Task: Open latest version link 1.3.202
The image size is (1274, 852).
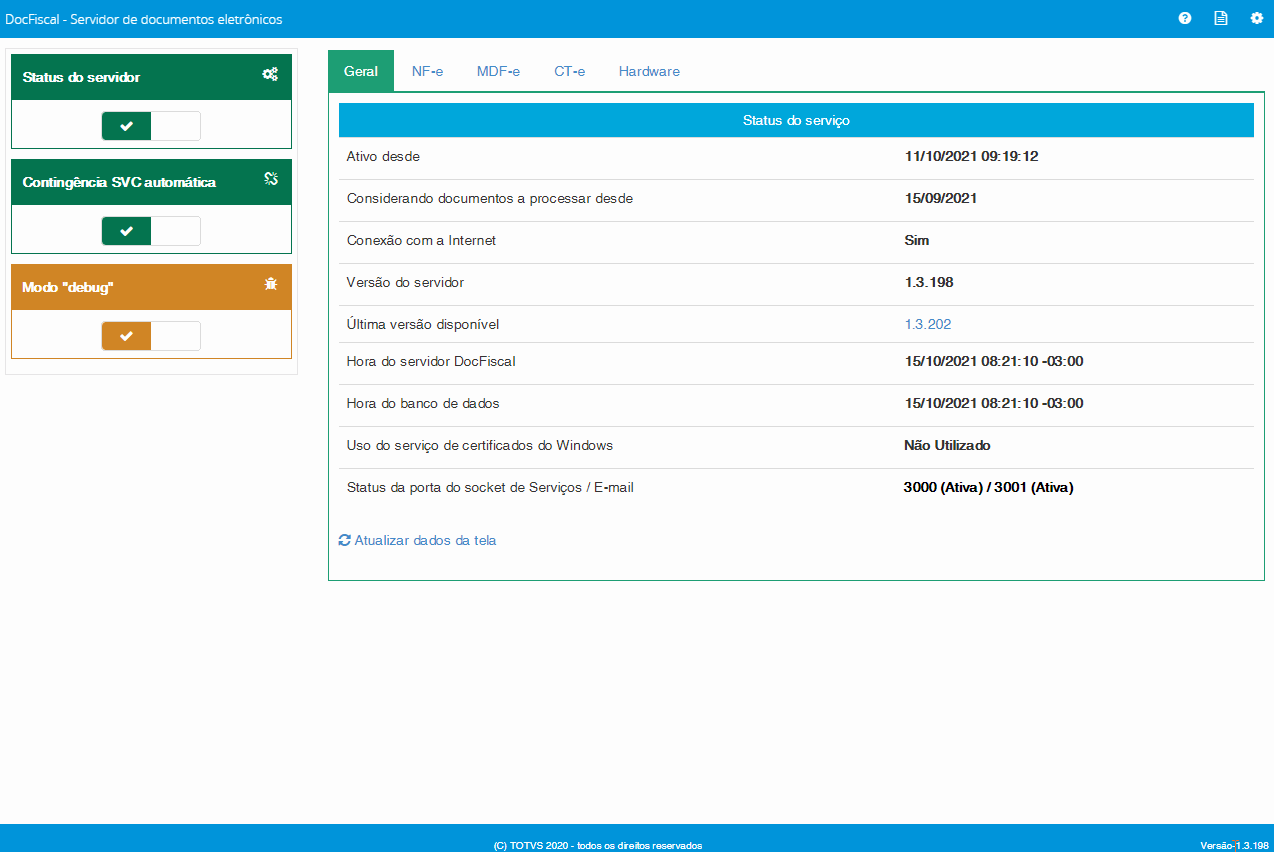Action: coord(928,324)
